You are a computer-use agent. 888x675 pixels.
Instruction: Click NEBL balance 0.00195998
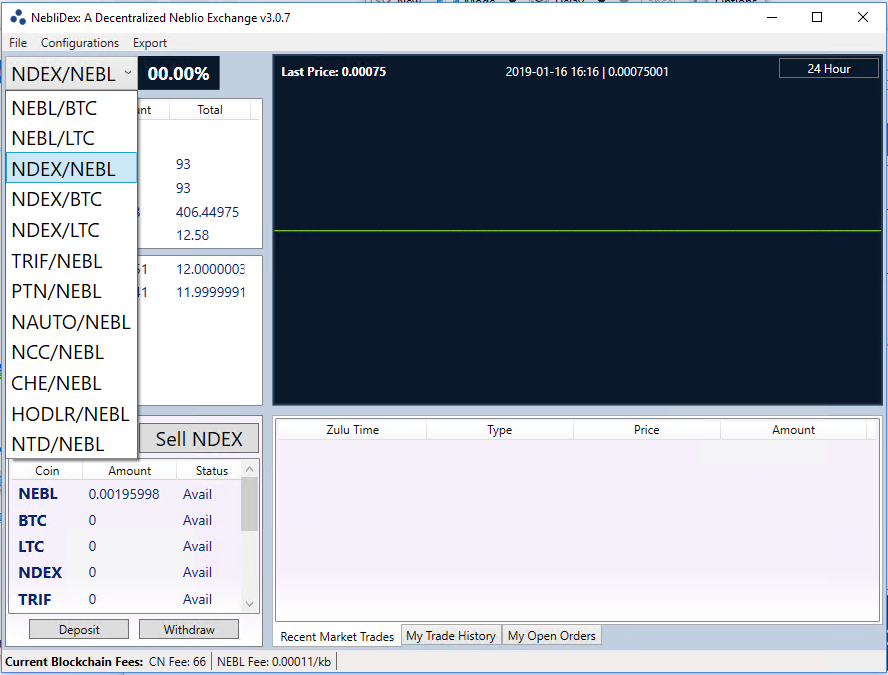tap(124, 494)
